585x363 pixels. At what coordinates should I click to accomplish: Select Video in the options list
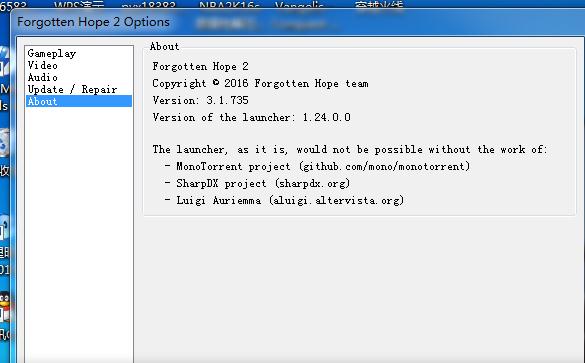coord(43,65)
